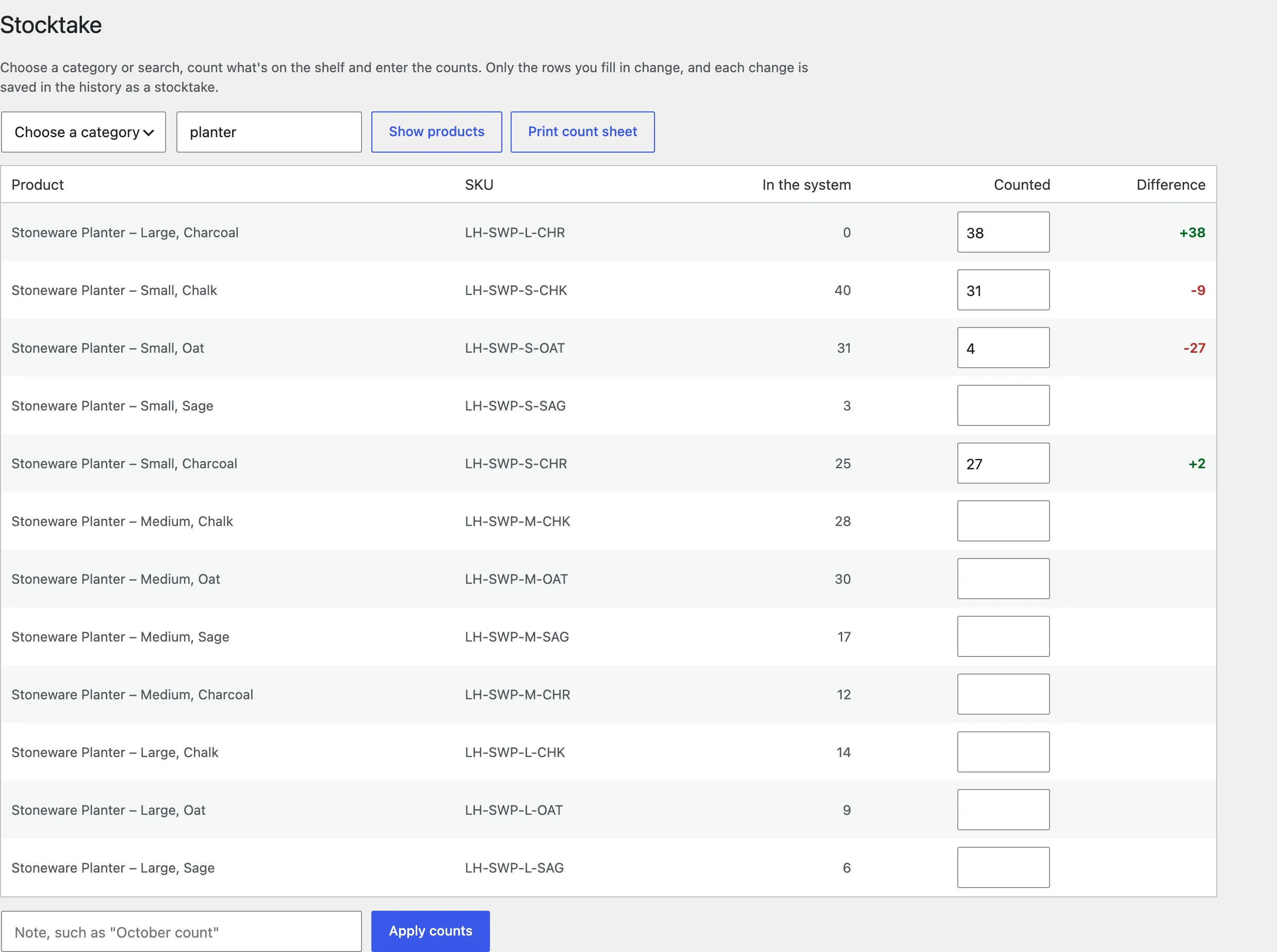Click the SKU text LH-SWP-L-CHR
Viewport: 1277px width, 952px height.
[x=515, y=233]
